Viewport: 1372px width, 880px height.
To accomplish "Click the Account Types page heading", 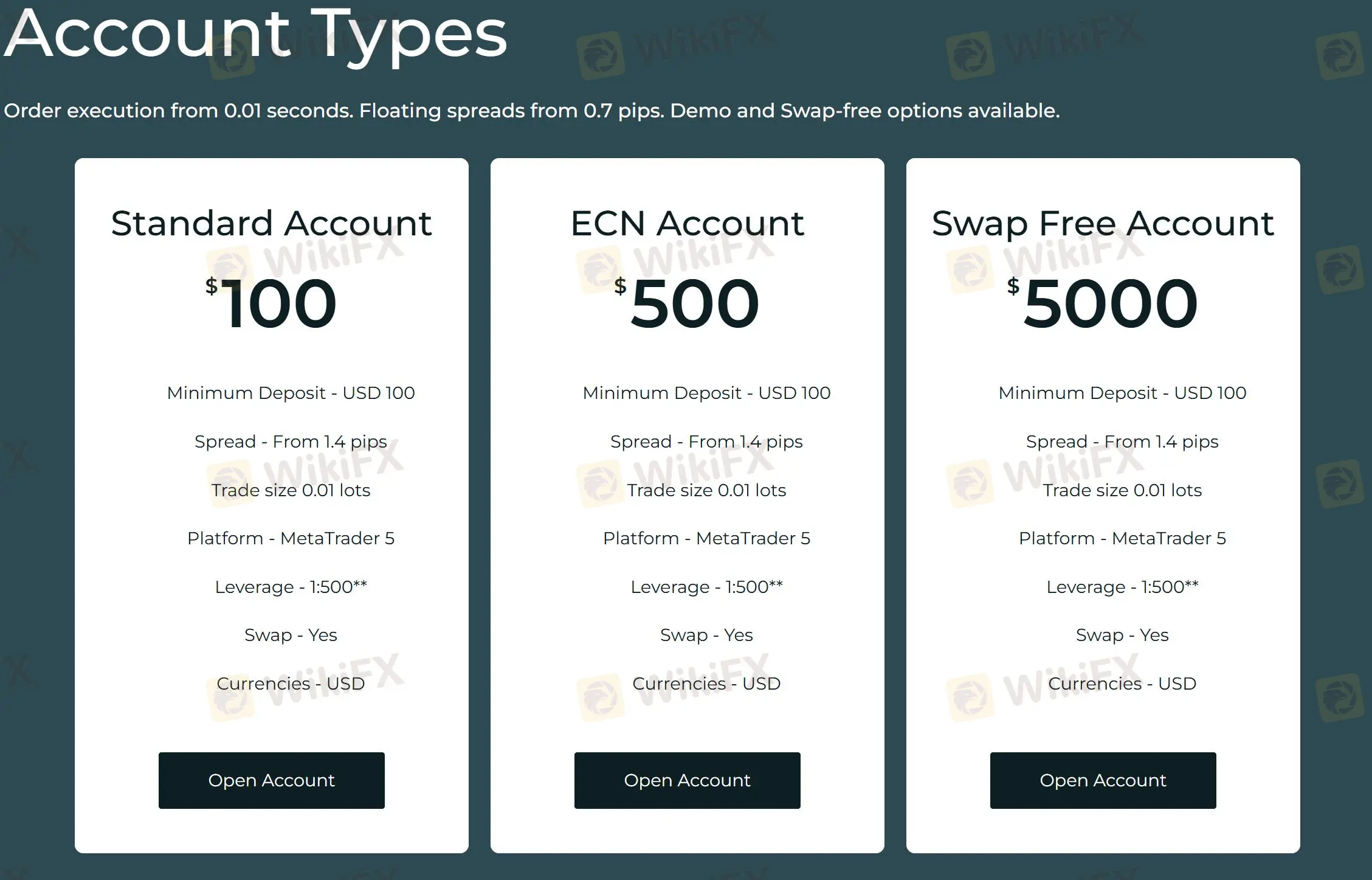I will tap(254, 35).
